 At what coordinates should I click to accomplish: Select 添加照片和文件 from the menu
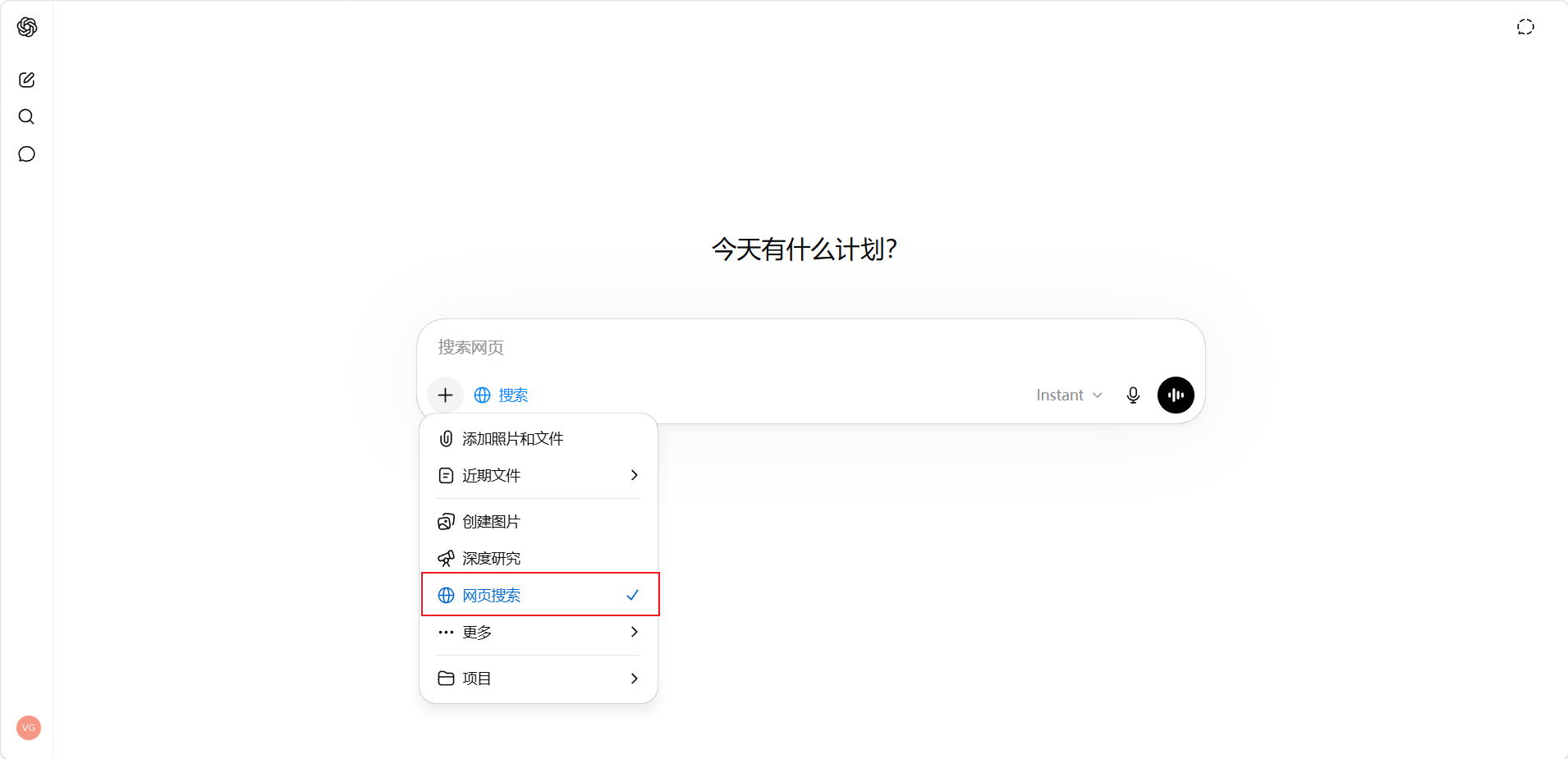(x=539, y=439)
